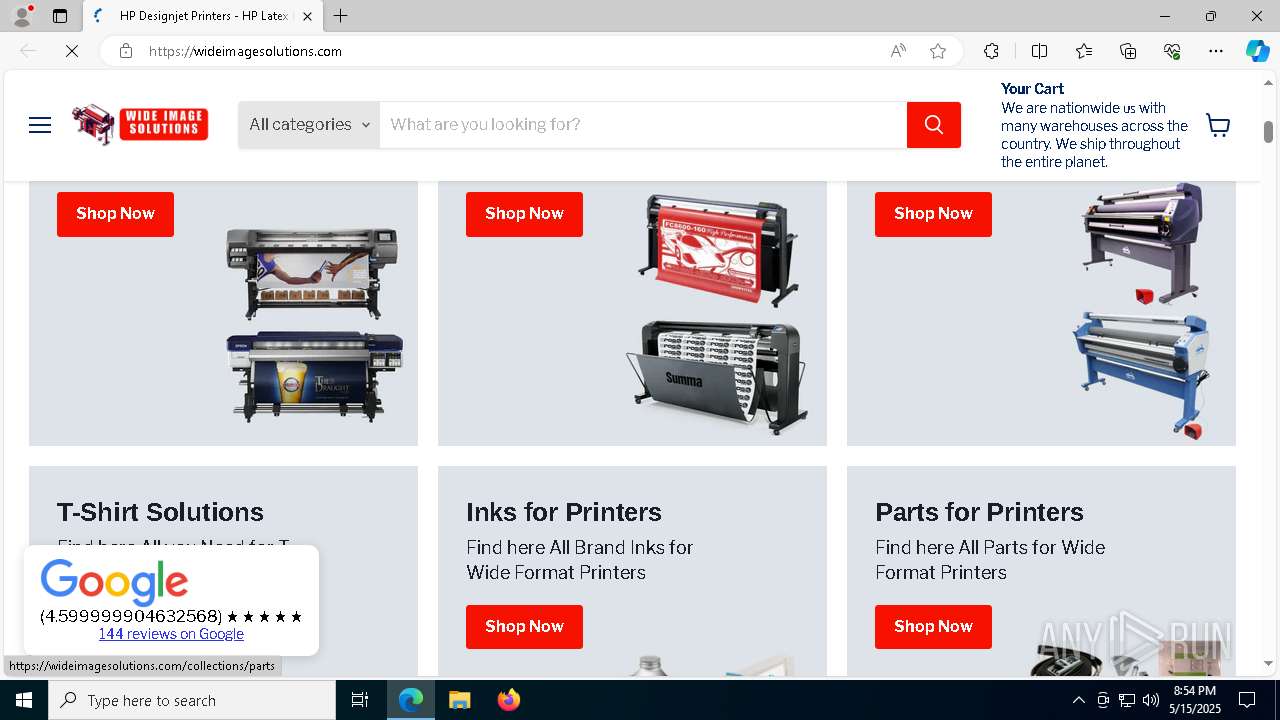Click the scrollbar down arrow

pos(1268,663)
